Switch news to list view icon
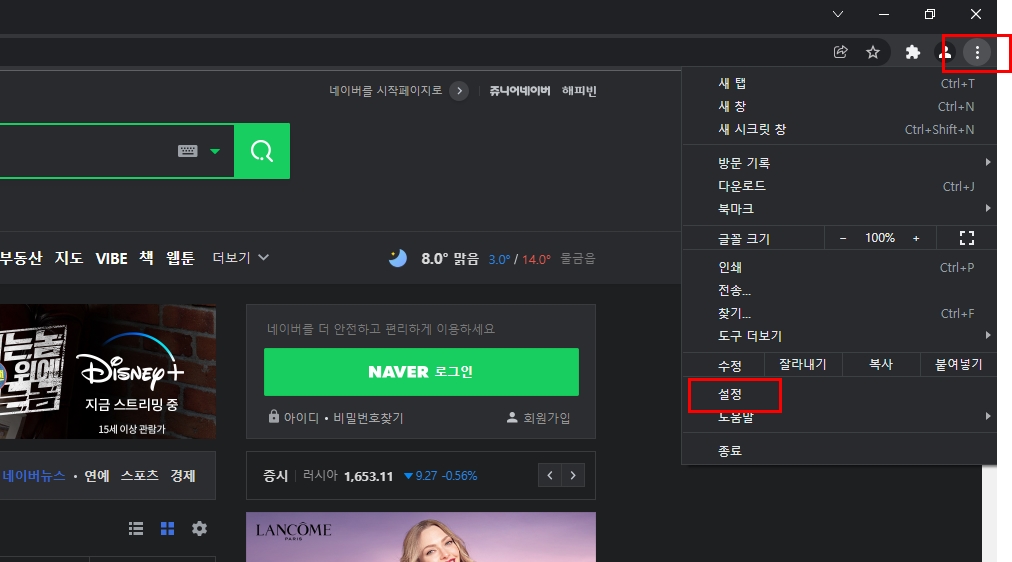This screenshot has width=1012, height=562. (136, 528)
